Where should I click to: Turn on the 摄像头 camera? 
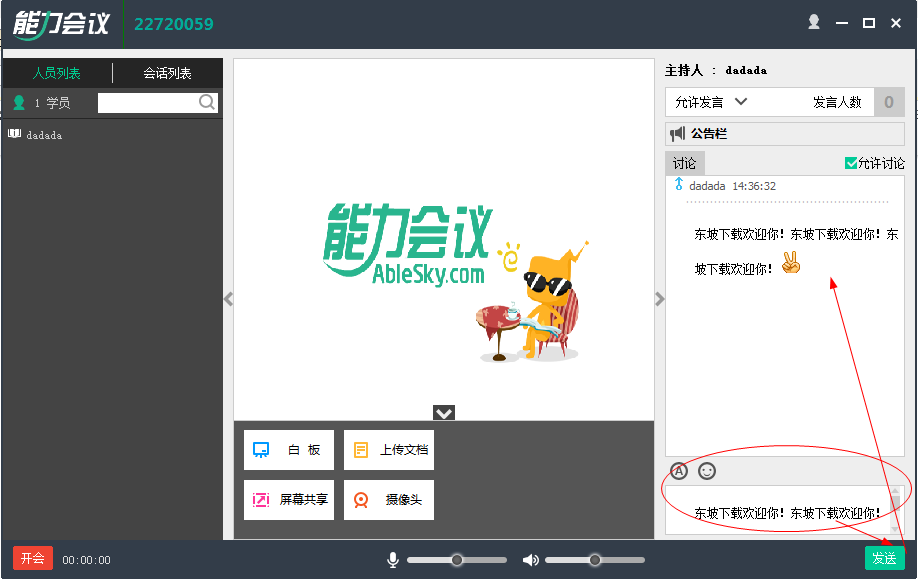pyautogui.click(x=388, y=499)
